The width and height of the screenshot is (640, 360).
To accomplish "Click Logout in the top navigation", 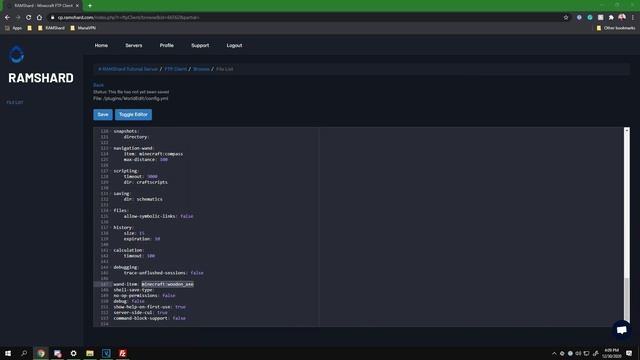I will (x=234, y=45).
